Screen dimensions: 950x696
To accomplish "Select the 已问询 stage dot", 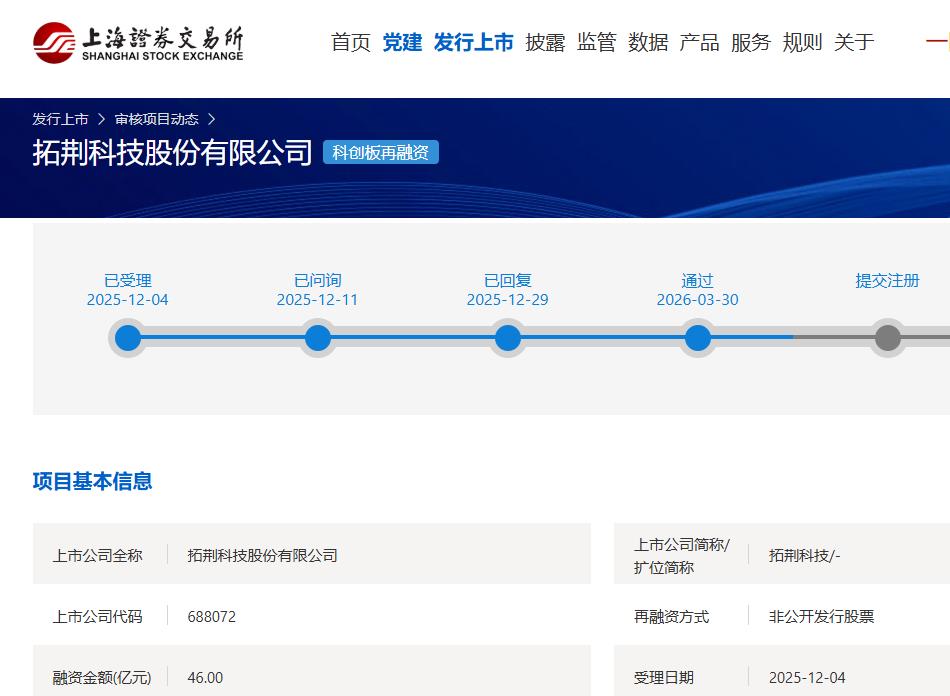I will pos(318,338).
